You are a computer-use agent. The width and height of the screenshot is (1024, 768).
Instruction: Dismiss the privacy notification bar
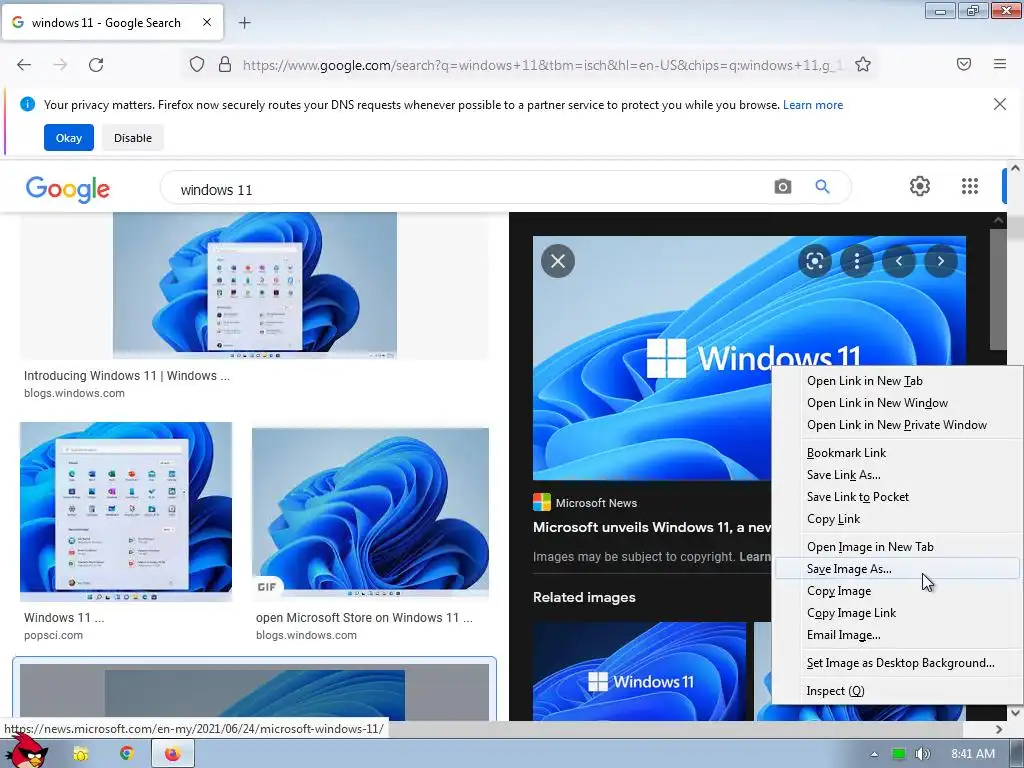coord(1000,104)
